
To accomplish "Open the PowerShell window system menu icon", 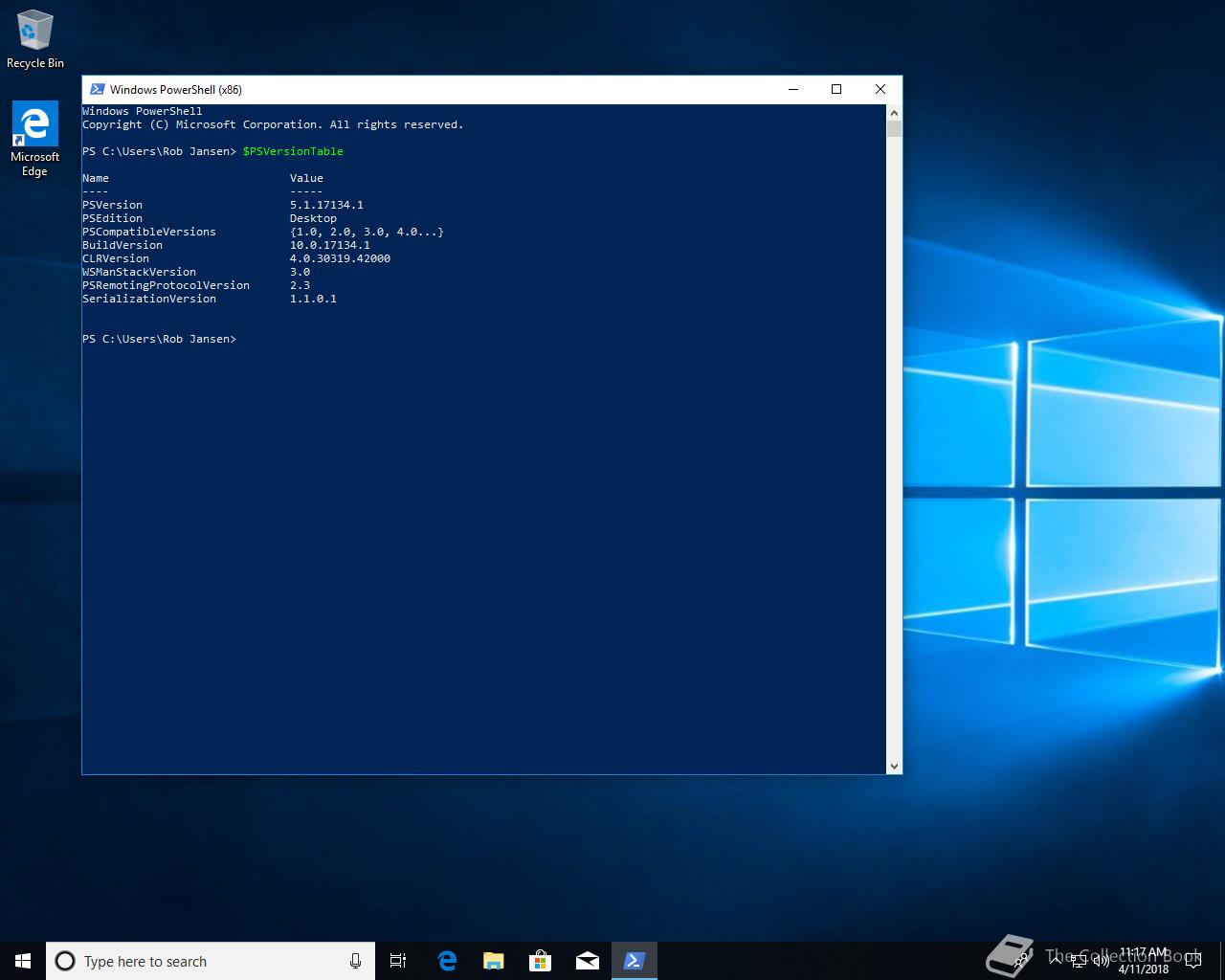I will pyautogui.click(x=97, y=89).
